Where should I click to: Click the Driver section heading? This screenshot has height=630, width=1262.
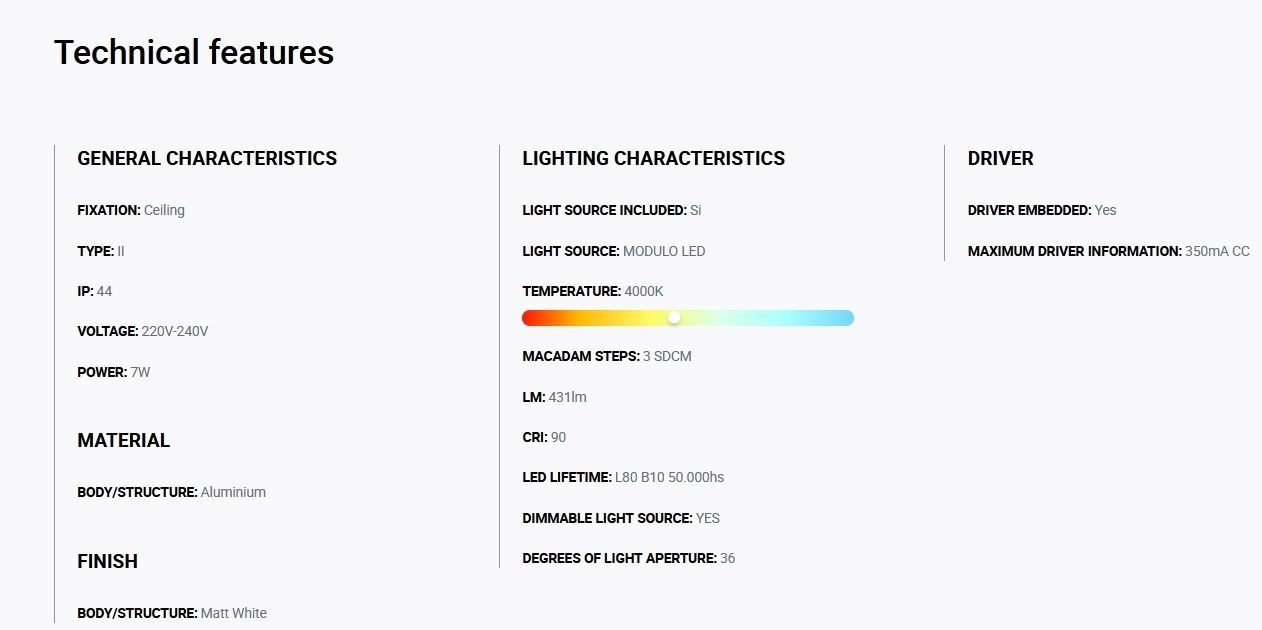coord(1000,158)
